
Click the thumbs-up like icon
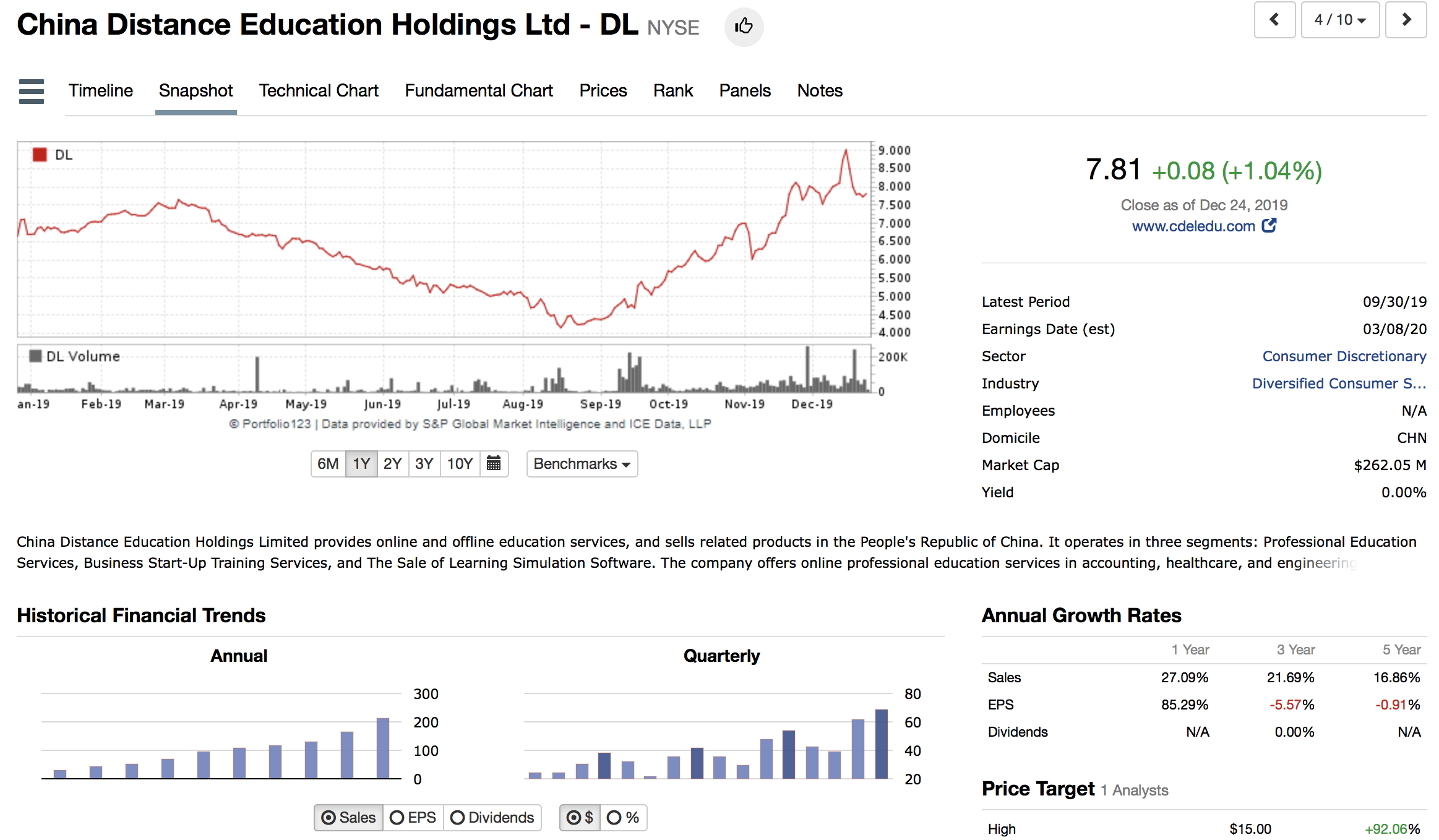743,27
